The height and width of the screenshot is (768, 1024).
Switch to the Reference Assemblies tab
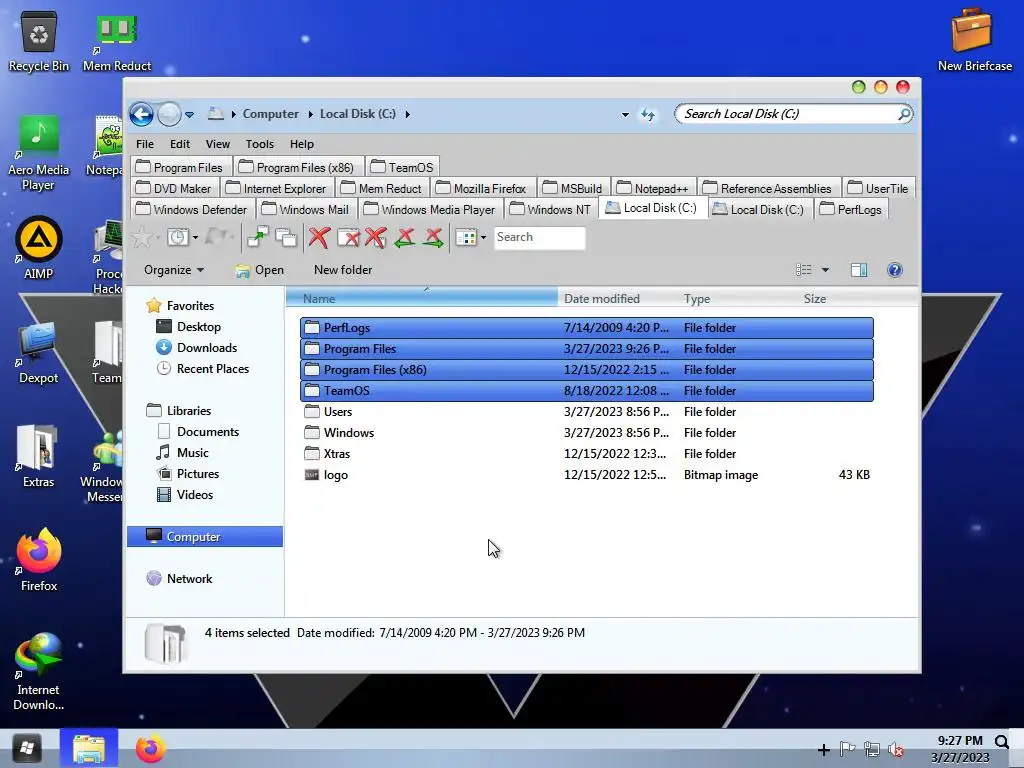click(769, 188)
